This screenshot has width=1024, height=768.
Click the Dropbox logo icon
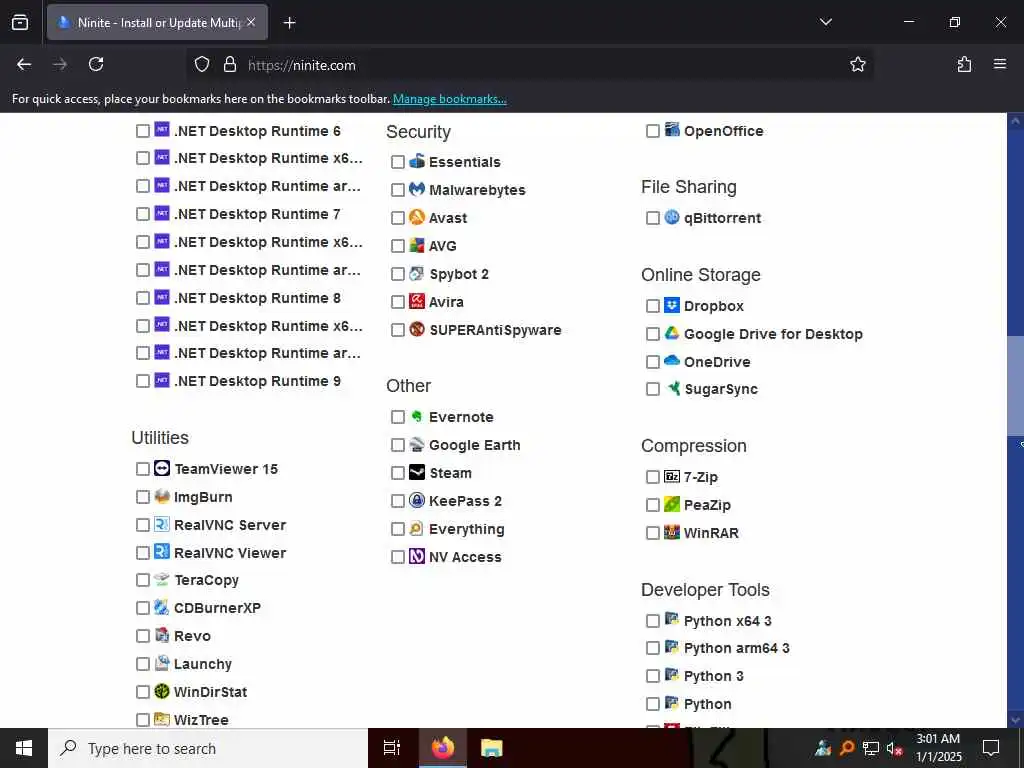(x=672, y=305)
